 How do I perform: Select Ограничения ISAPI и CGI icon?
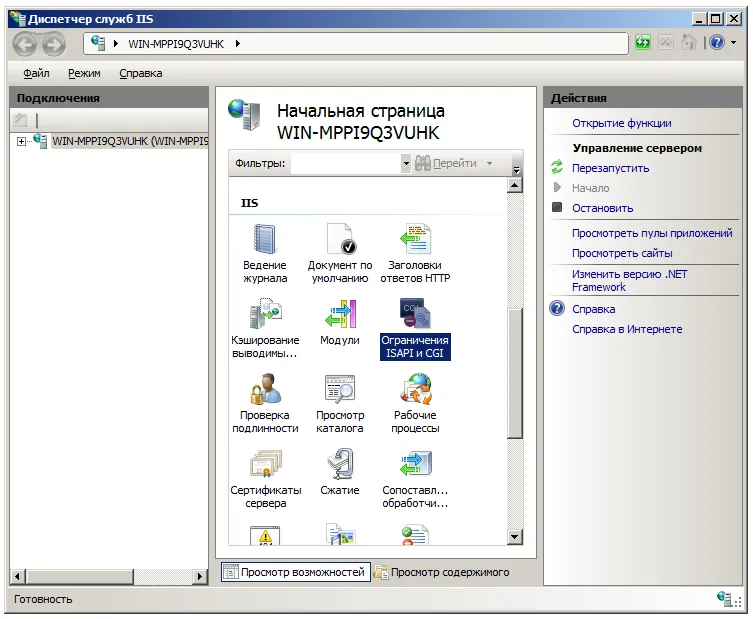point(415,314)
